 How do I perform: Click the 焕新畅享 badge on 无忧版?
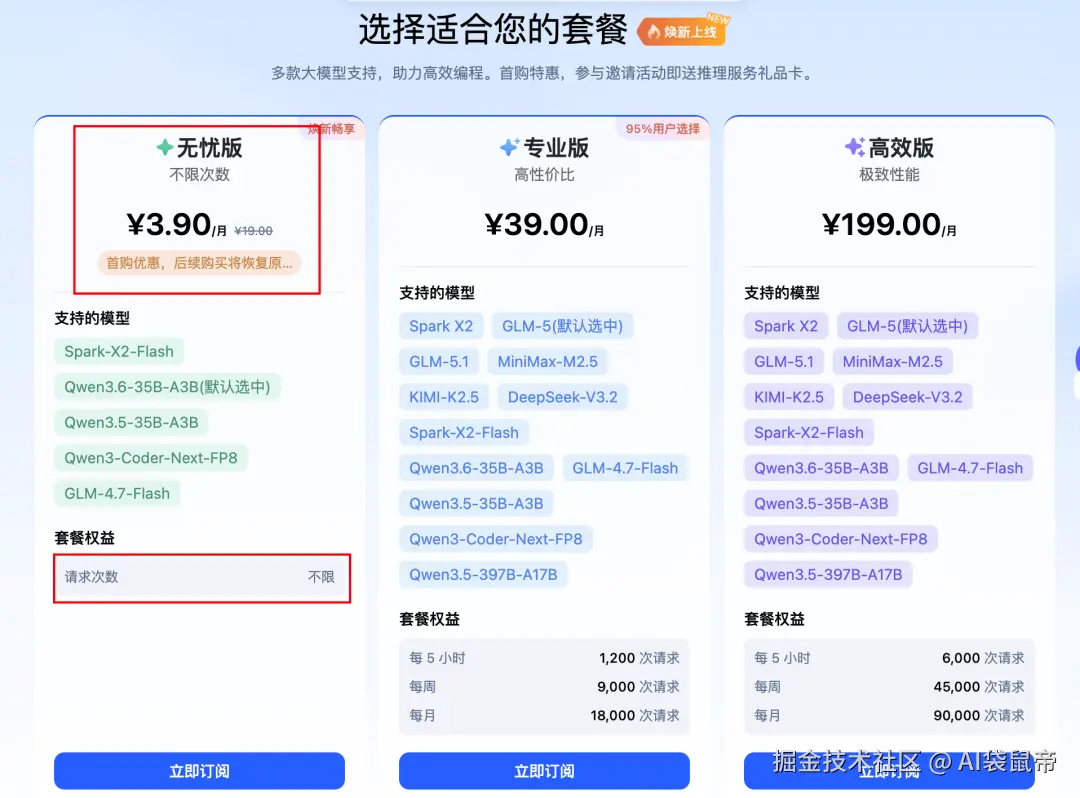tap(331, 129)
